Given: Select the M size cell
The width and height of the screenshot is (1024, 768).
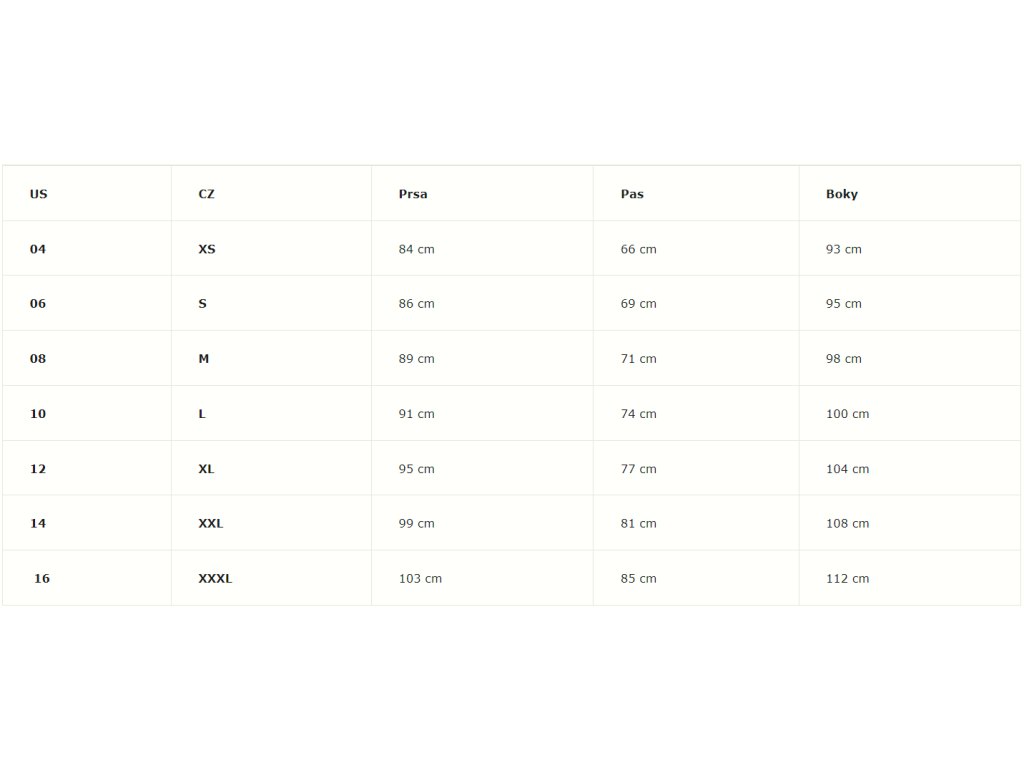Looking at the screenshot, I should point(204,359).
